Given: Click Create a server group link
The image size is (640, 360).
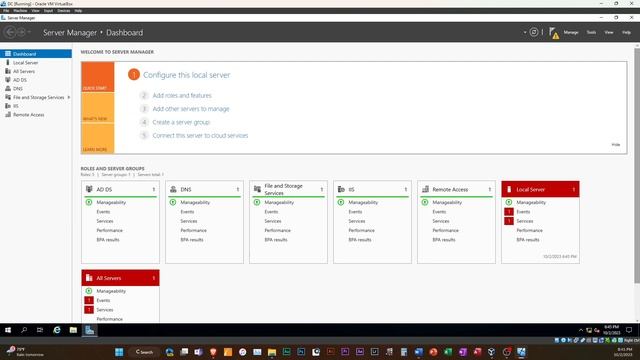Looking at the screenshot, I should point(181,122).
